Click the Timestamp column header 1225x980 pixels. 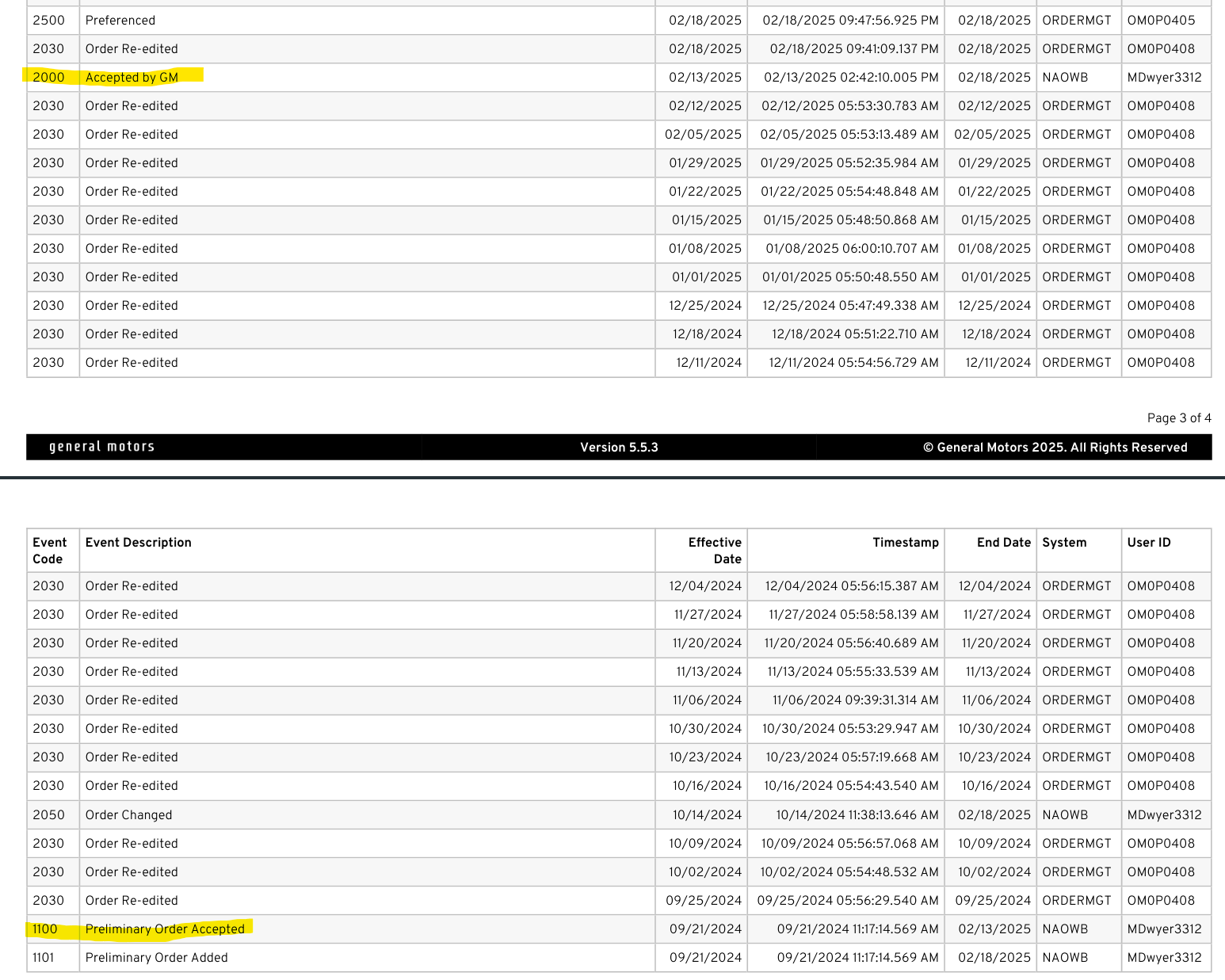click(905, 543)
